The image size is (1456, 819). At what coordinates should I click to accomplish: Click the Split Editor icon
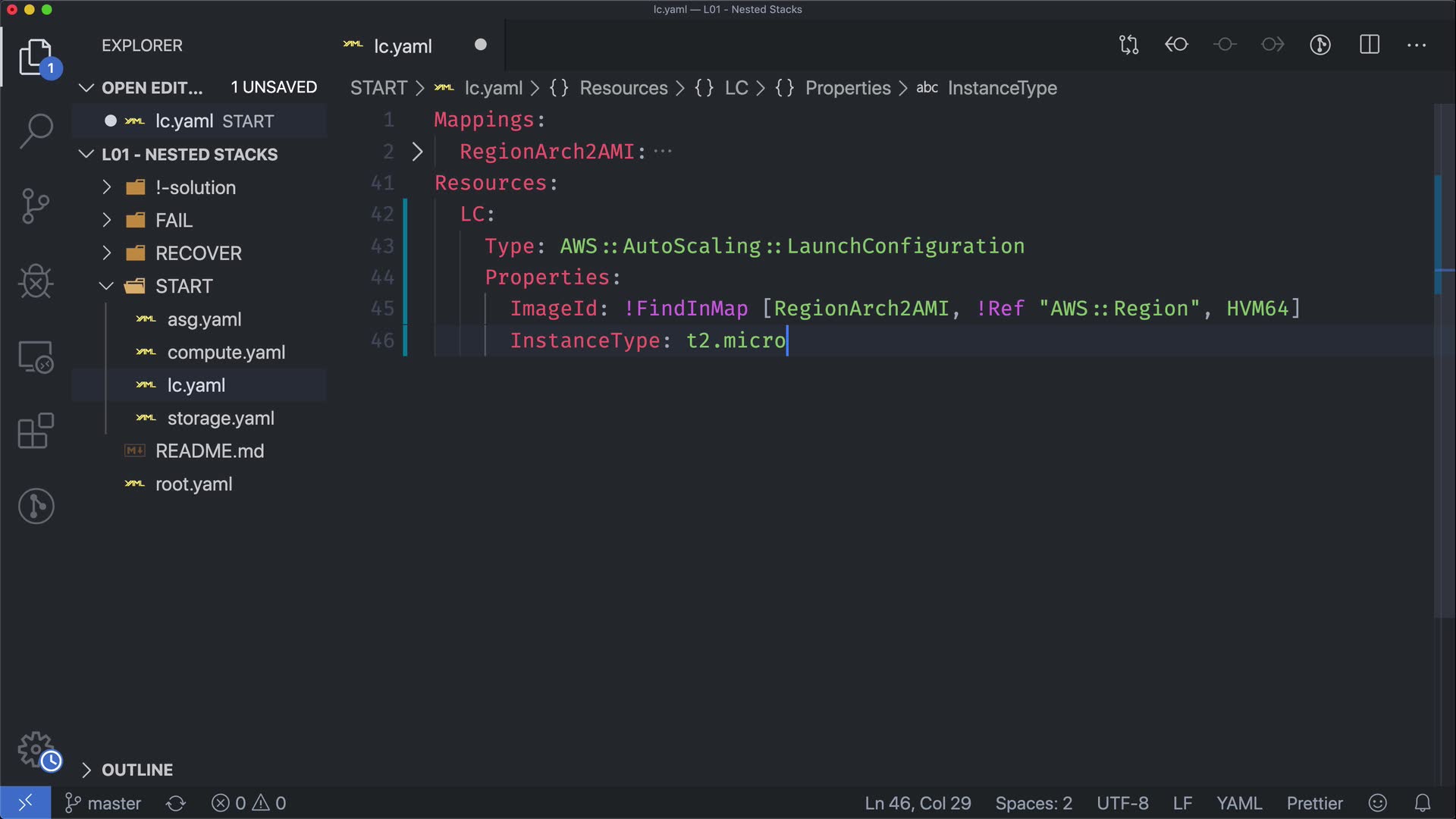[x=1369, y=45]
